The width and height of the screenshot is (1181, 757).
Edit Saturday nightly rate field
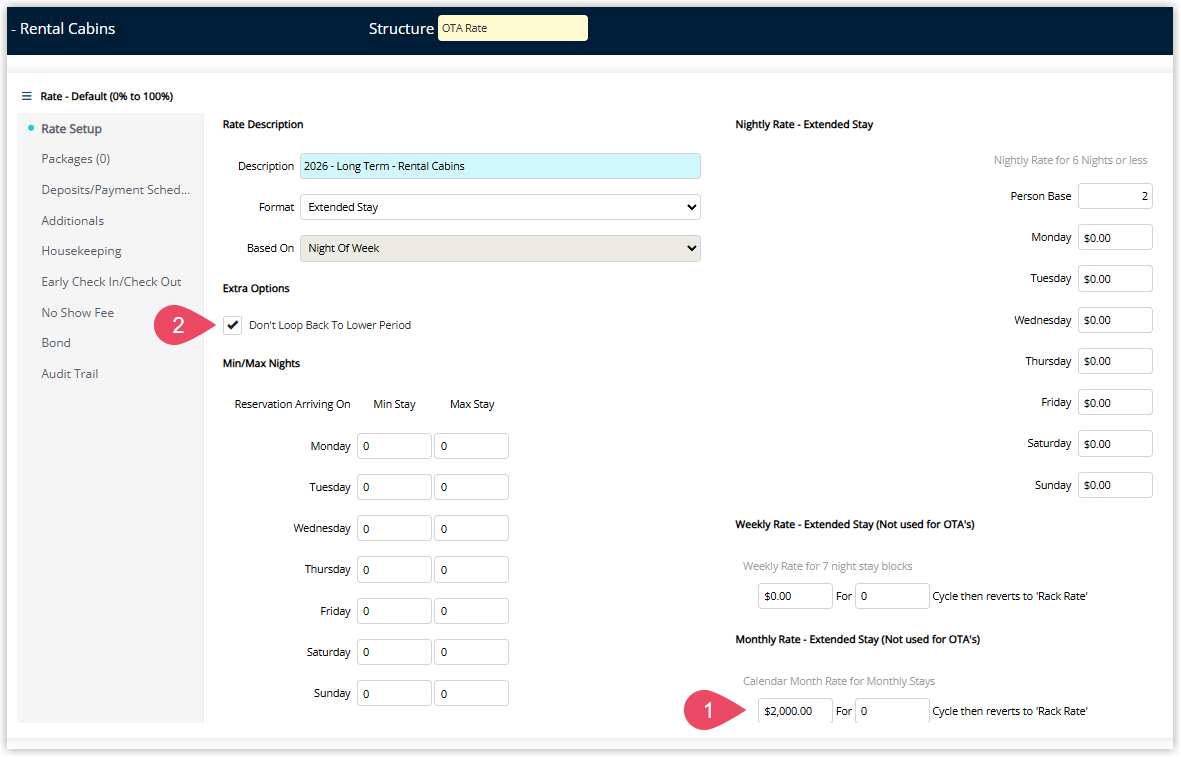pyautogui.click(x=1115, y=444)
